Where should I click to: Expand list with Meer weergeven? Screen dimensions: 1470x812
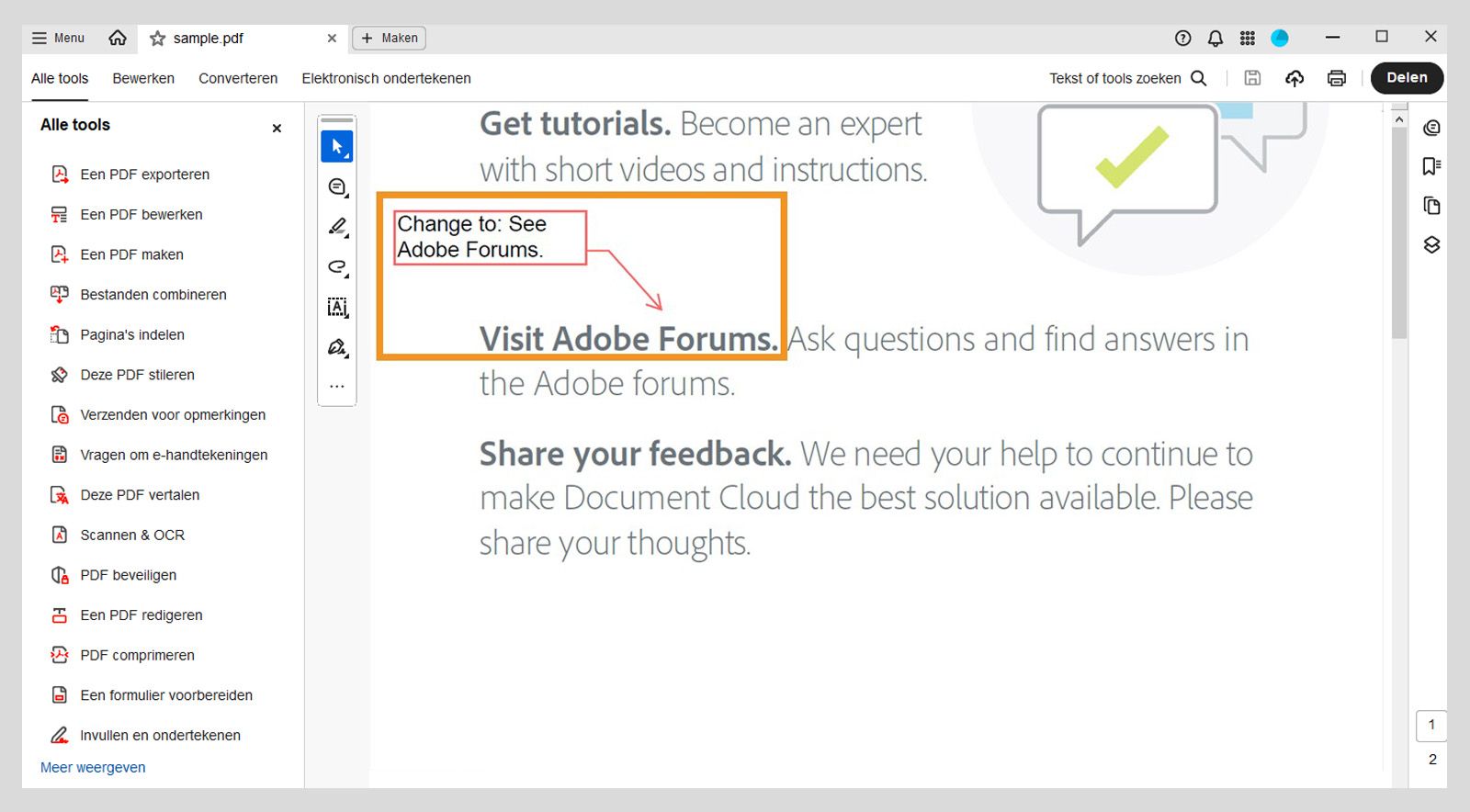[x=93, y=767]
